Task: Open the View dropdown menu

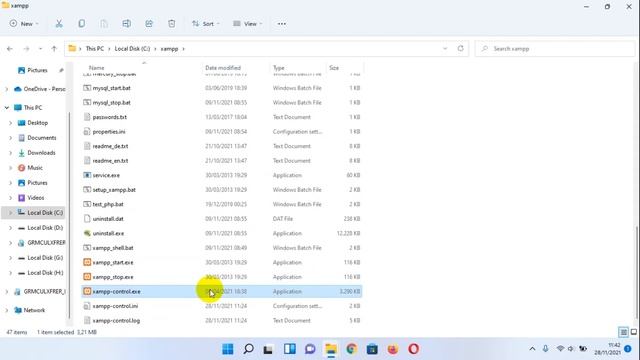Action: [x=247, y=24]
